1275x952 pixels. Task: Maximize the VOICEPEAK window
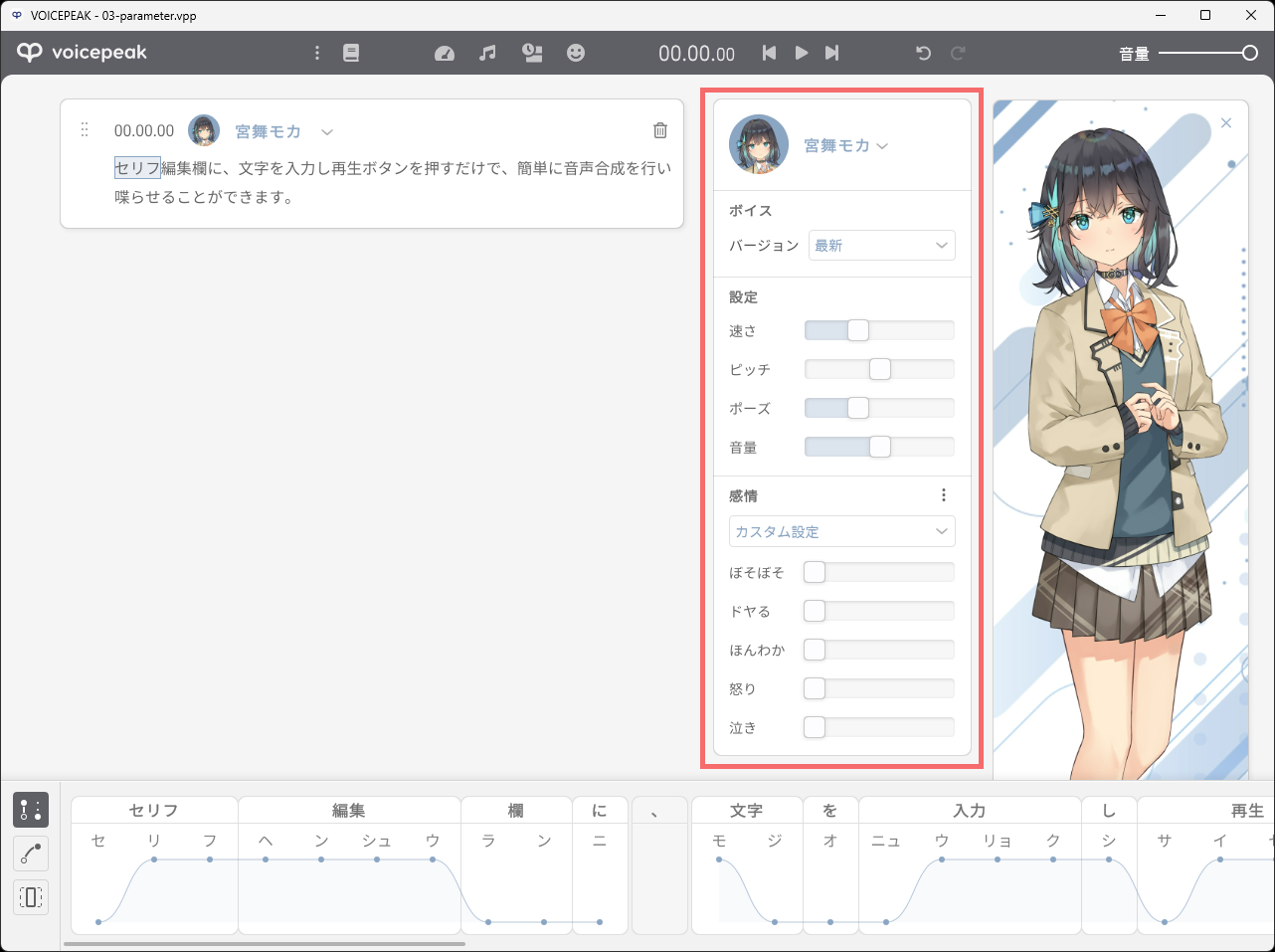point(1205,15)
